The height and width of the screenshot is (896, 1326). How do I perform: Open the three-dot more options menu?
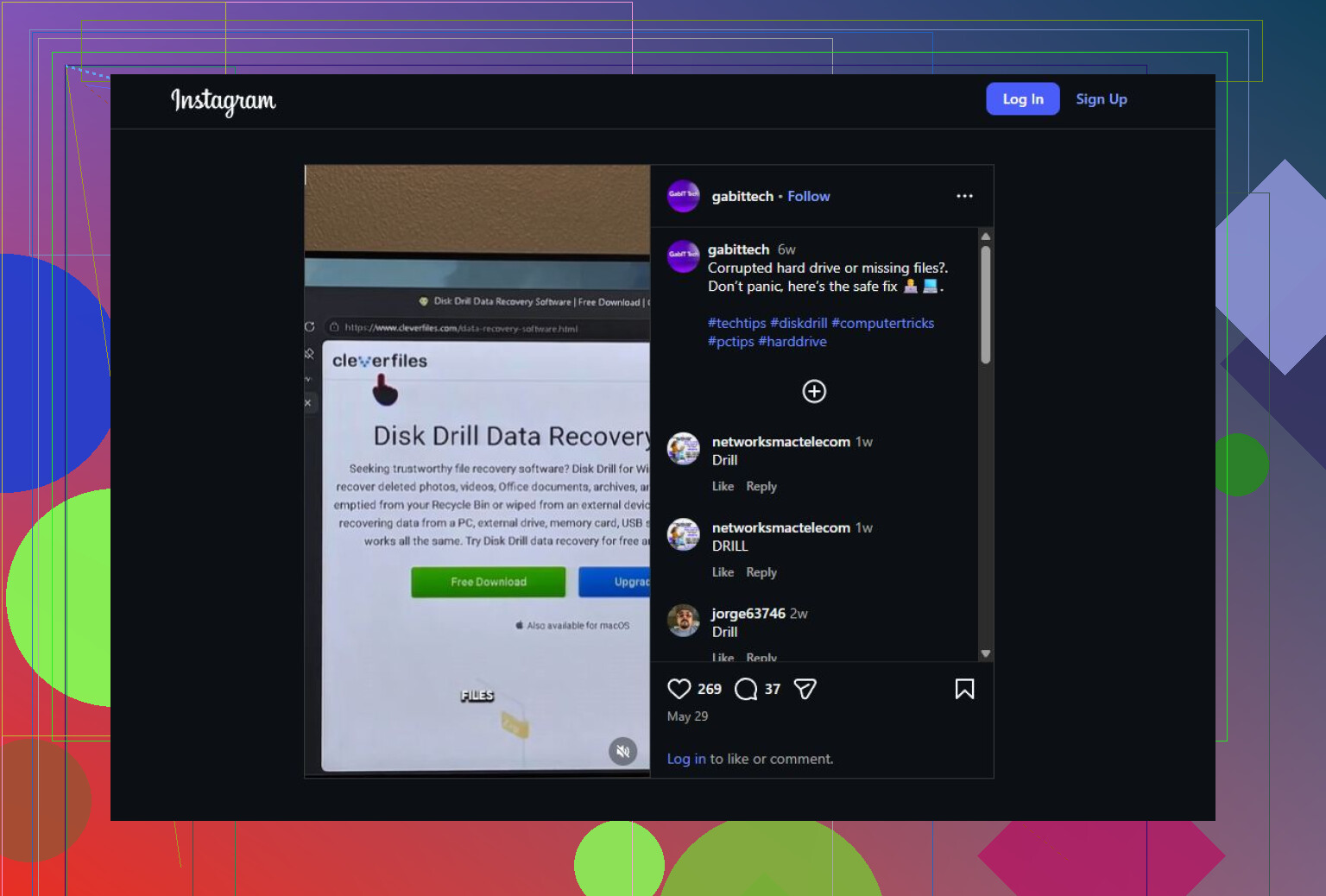[964, 196]
